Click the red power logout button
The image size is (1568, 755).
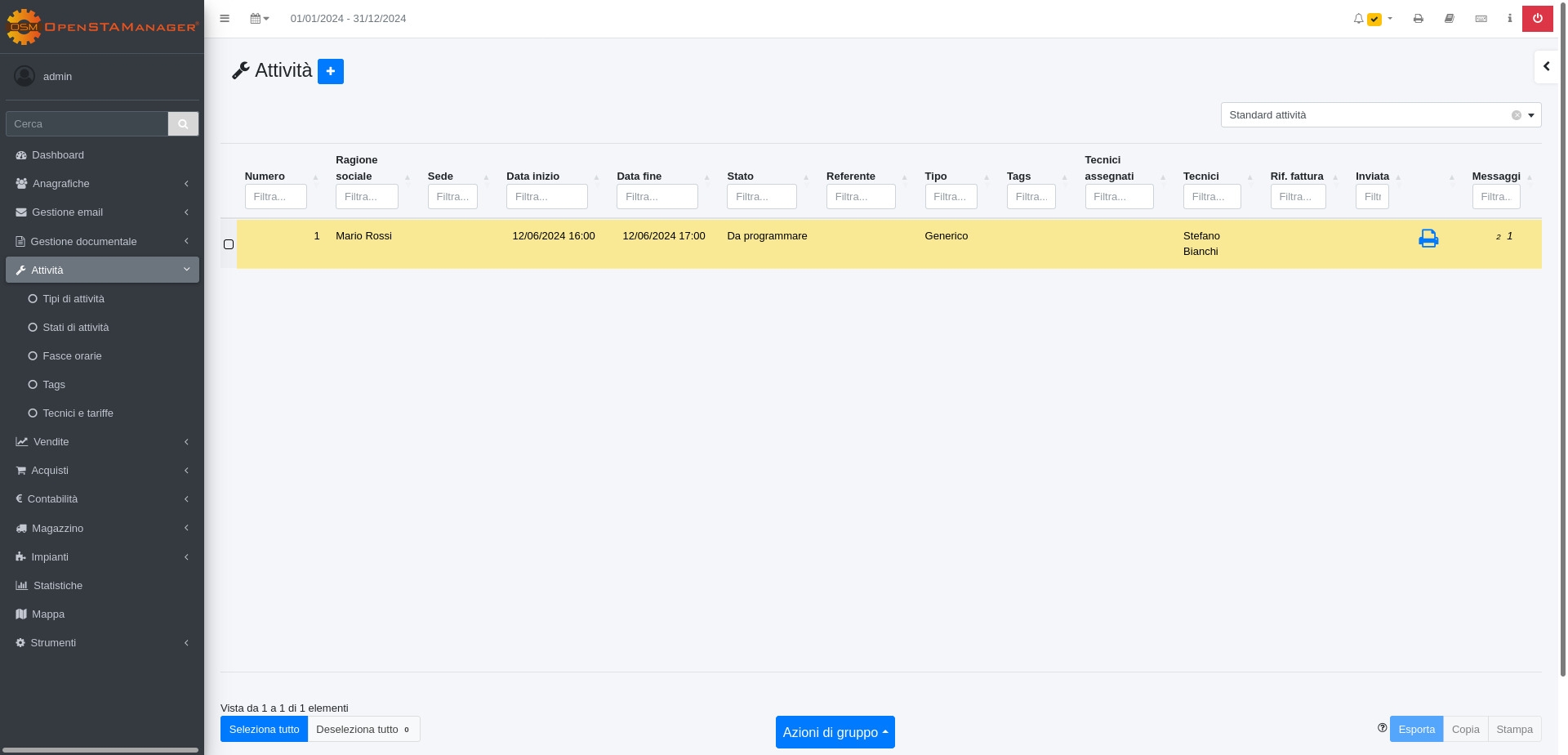(1537, 19)
